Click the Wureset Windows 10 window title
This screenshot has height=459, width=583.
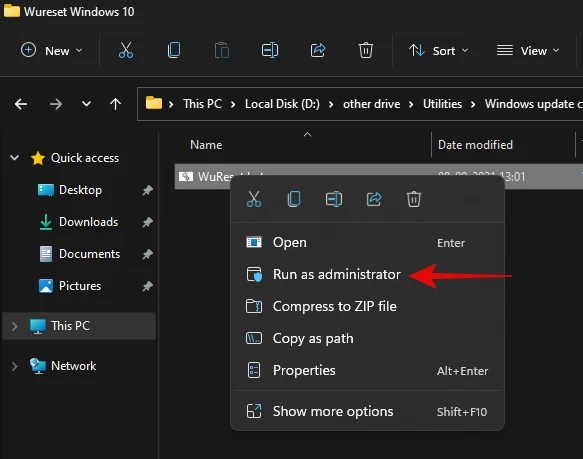point(79,12)
